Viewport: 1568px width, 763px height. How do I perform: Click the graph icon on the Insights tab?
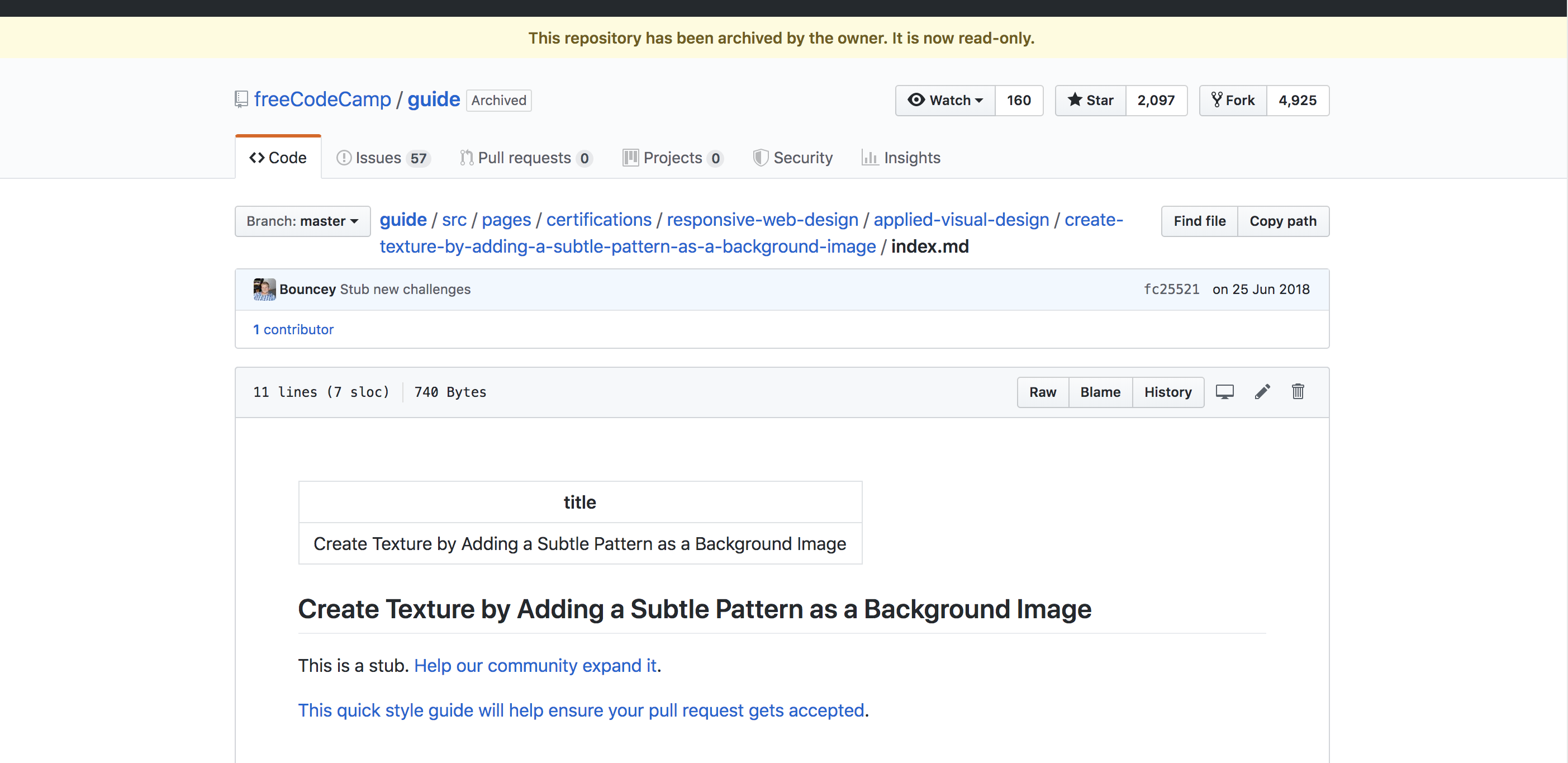point(871,157)
